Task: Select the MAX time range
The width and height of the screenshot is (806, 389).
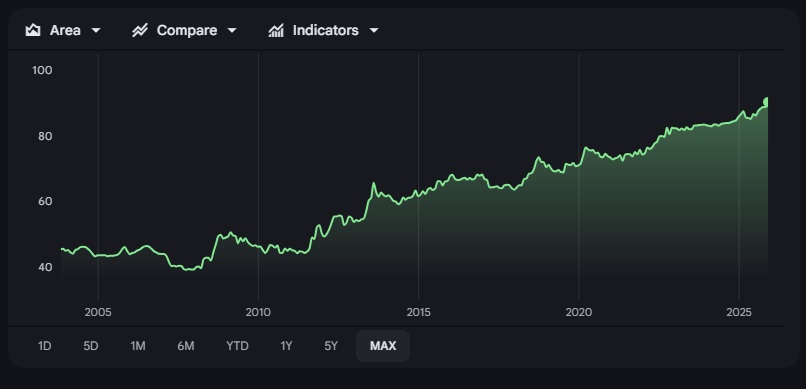Action: (x=383, y=346)
